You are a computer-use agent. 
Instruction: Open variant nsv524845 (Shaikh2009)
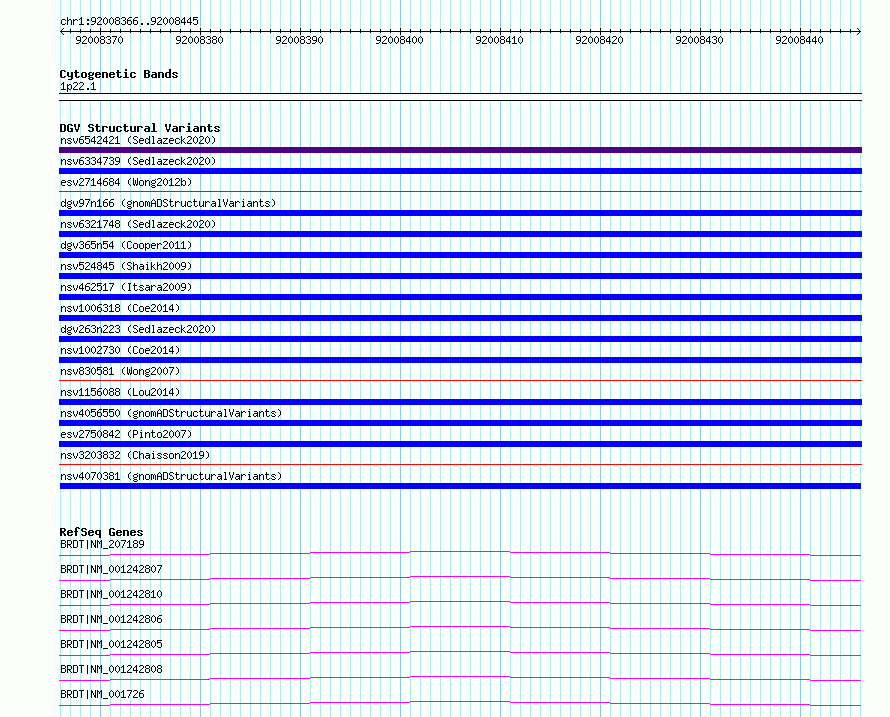tap(126, 266)
